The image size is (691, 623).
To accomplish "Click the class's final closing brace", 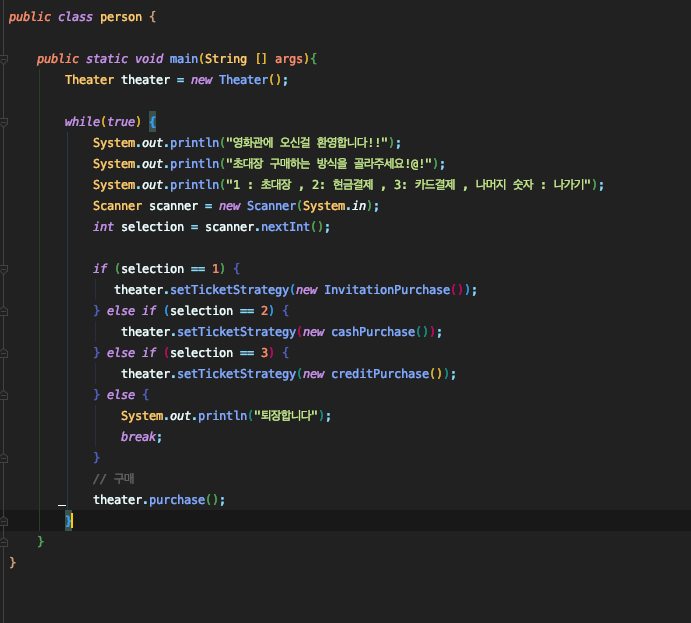I will pyautogui.click(x=12, y=563).
